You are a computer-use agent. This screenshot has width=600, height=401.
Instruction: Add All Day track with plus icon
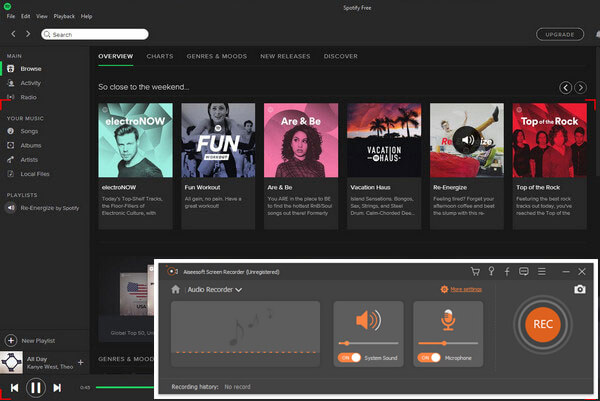(x=81, y=362)
